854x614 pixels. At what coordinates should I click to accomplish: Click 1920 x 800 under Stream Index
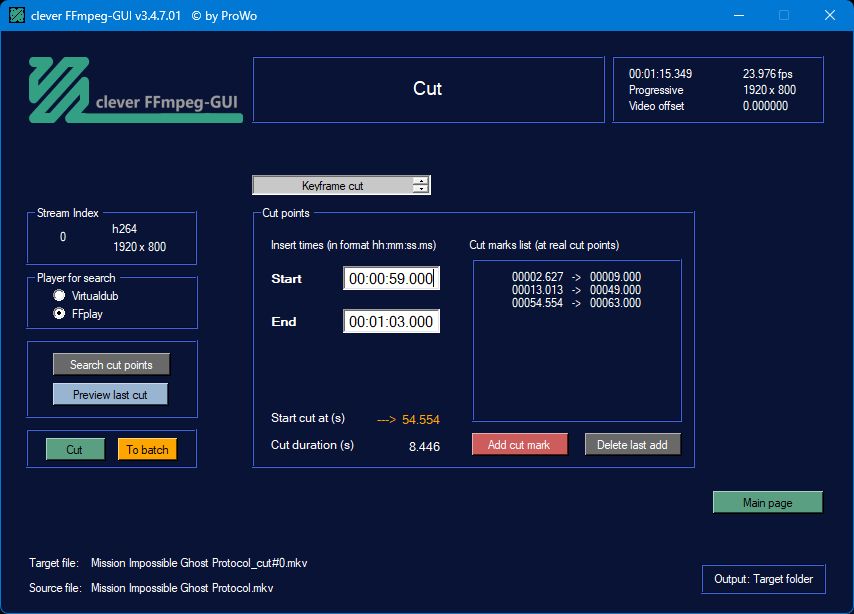(x=139, y=247)
